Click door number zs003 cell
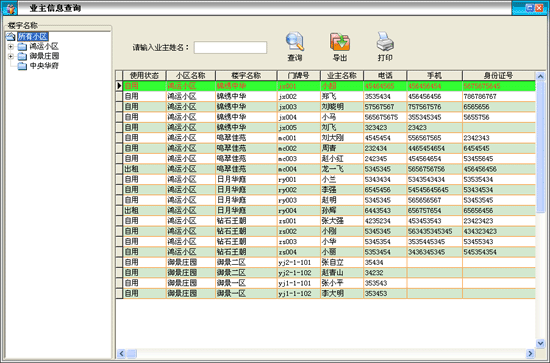Viewport: 550px width, 363px height. [299, 242]
